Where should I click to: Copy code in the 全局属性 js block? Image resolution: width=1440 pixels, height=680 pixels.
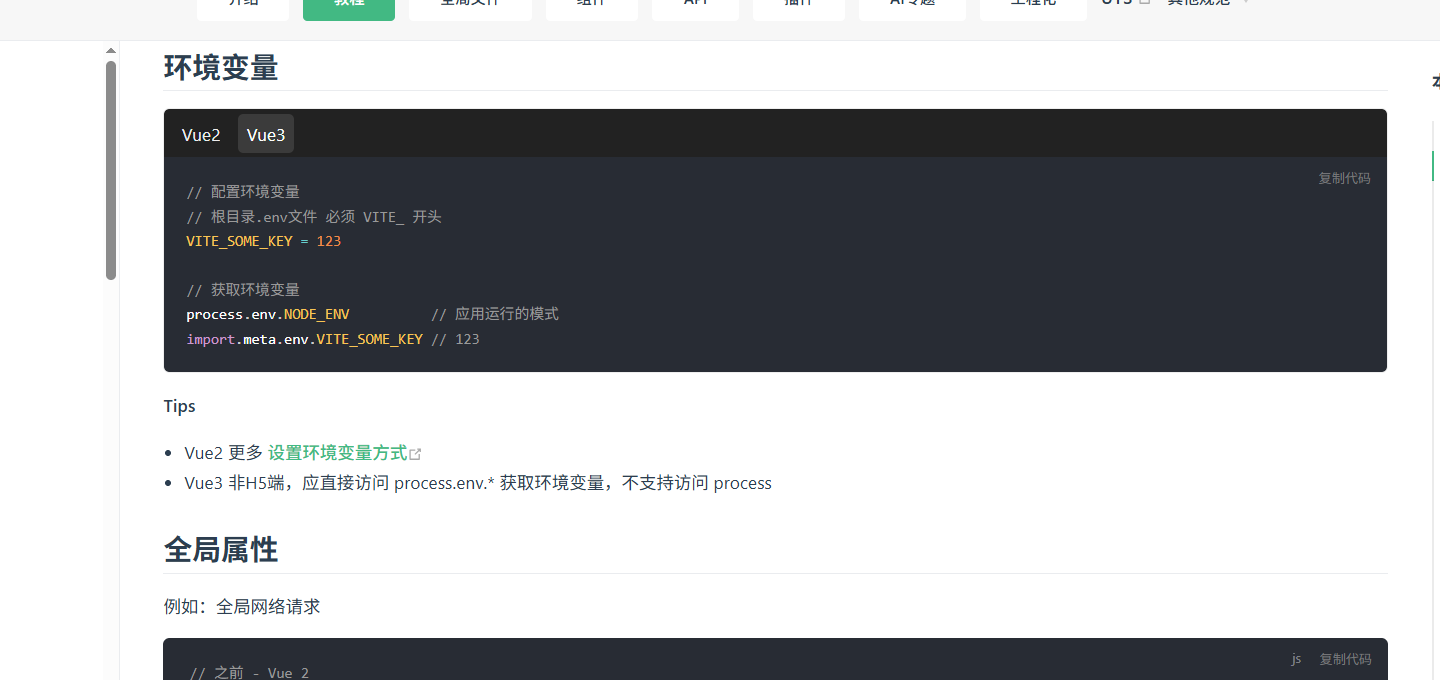click(x=1345, y=659)
